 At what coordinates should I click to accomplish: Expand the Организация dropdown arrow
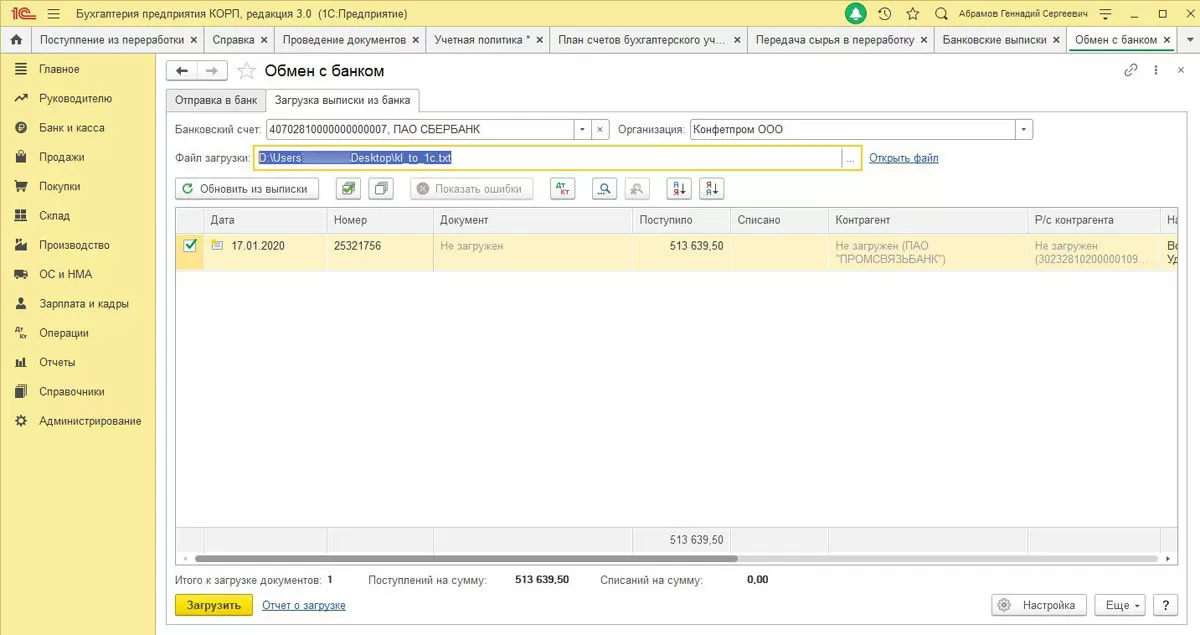pyautogui.click(x=1023, y=130)
